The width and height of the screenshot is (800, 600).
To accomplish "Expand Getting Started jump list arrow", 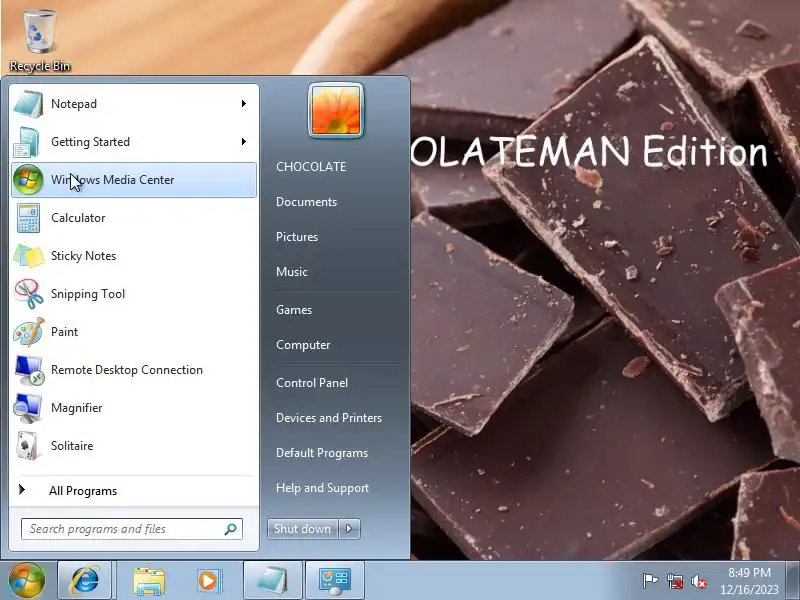I will [x=244, y=141].
